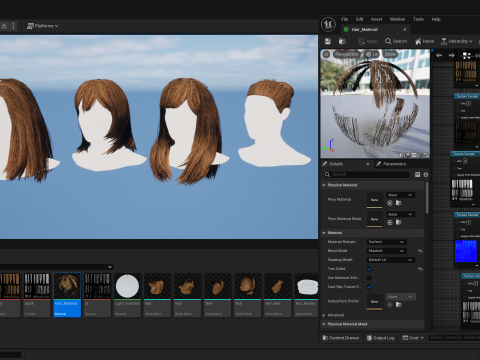The width and height of the screenshot is (480, 360).
Task: Click the Unreal Engine logo icon
Action: (x=328, y=24)
